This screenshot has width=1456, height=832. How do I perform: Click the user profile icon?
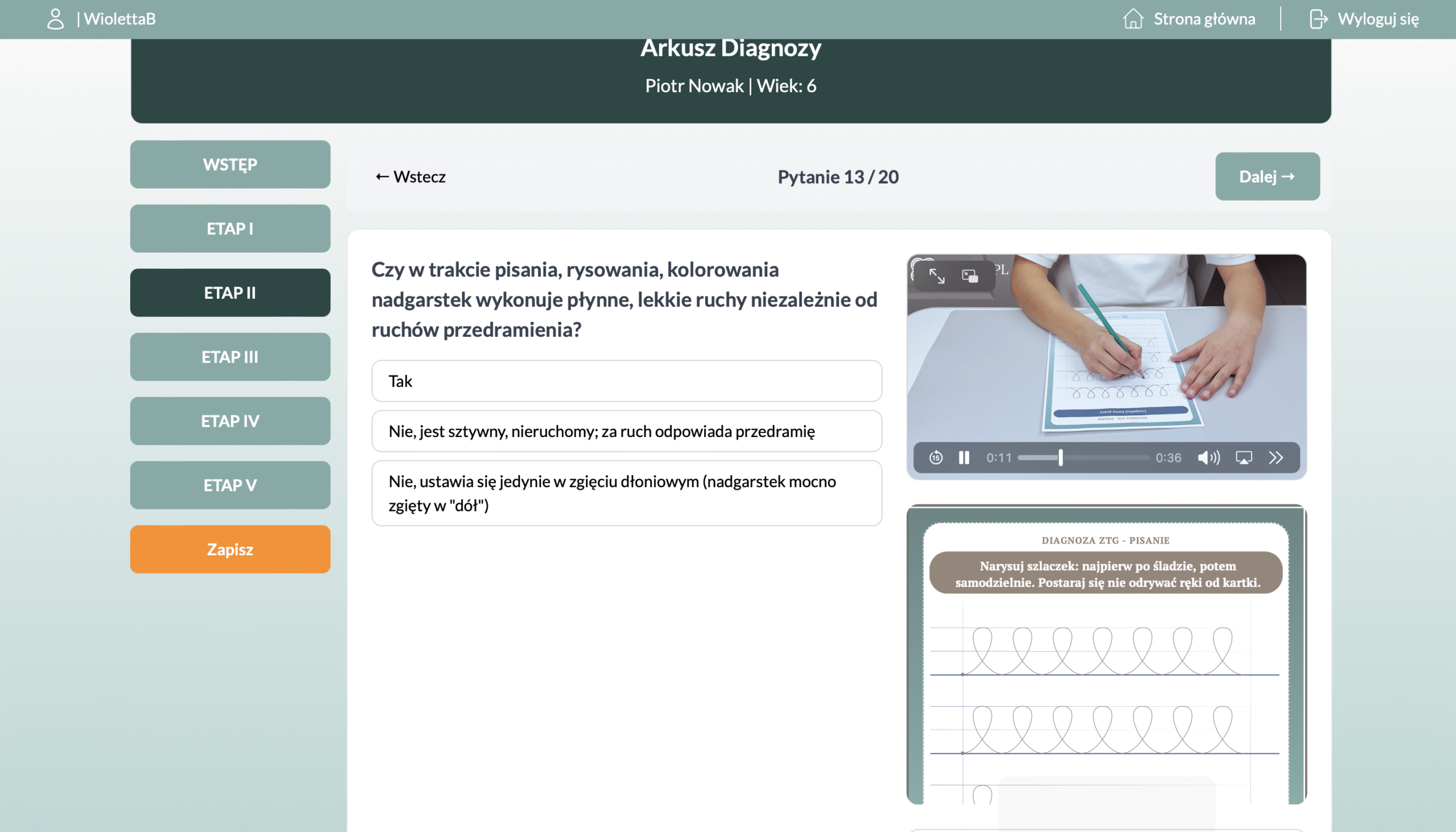[55, 19]
